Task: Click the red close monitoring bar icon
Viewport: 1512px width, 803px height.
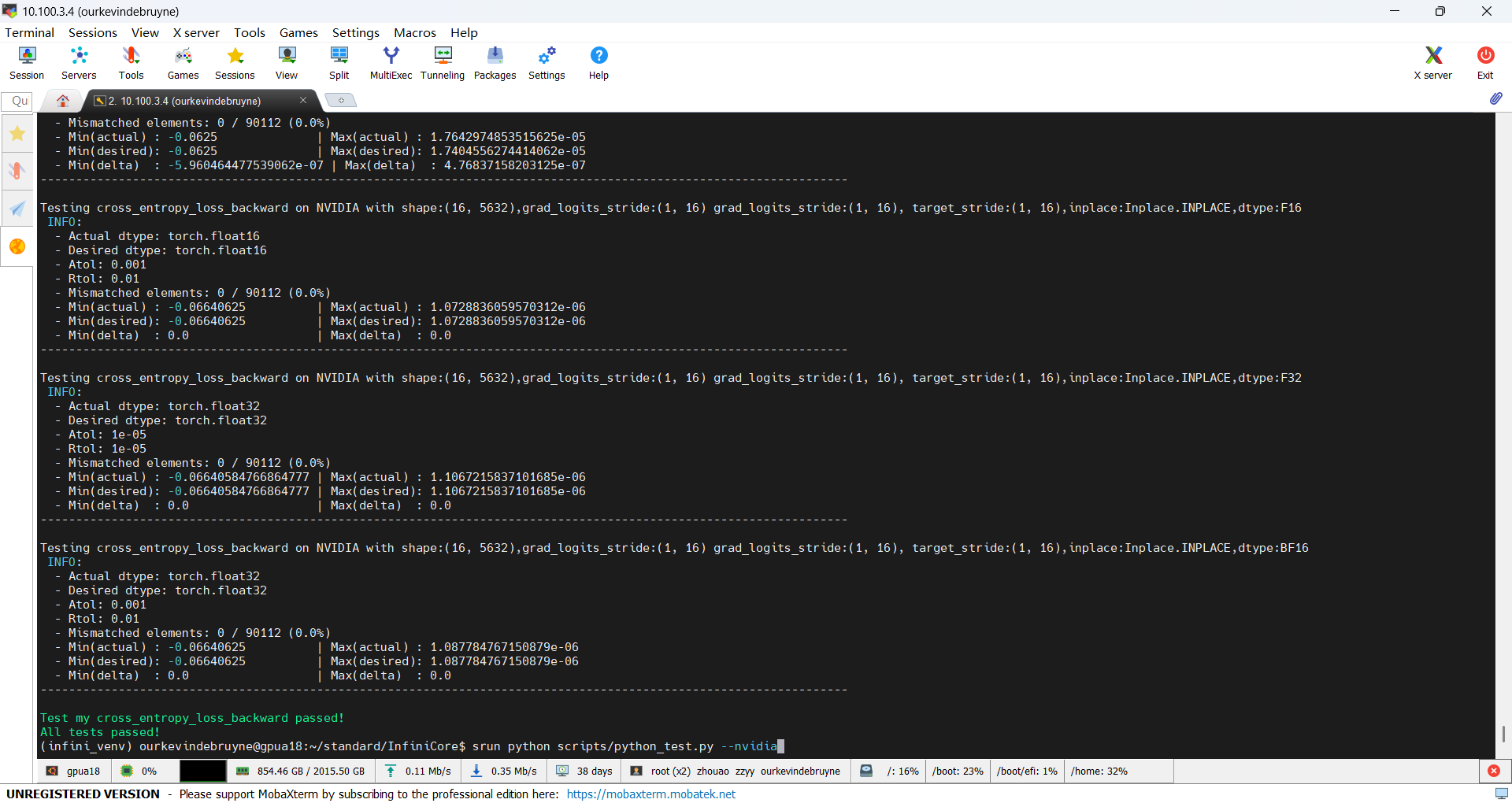Action: 1494,771
